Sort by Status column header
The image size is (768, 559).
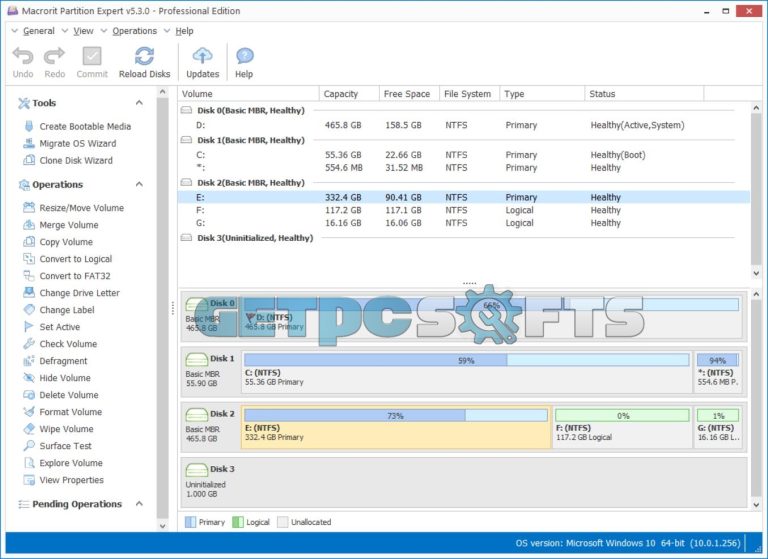click(x=645, y=94)
